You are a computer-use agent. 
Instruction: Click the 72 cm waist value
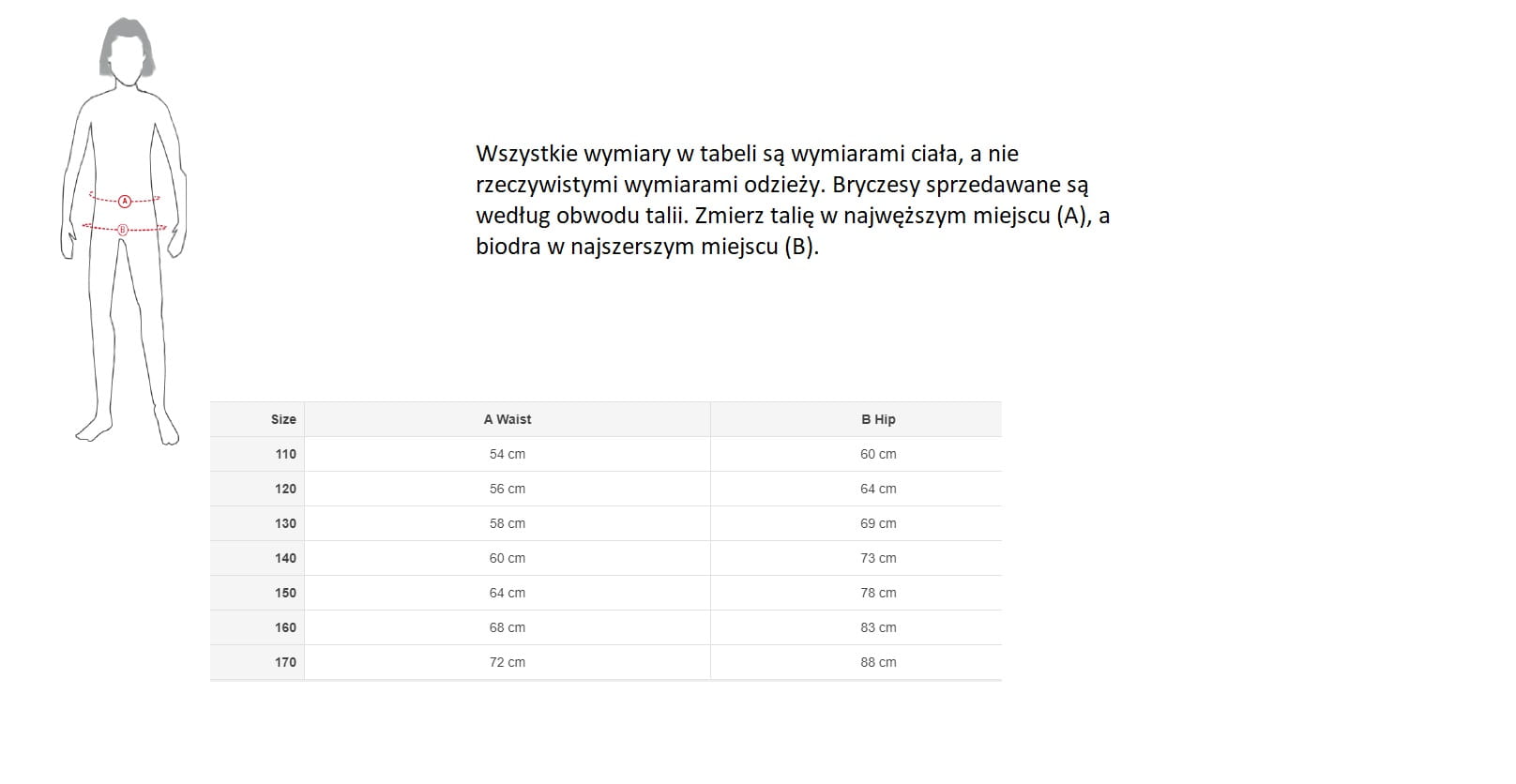tap(508, 662)
